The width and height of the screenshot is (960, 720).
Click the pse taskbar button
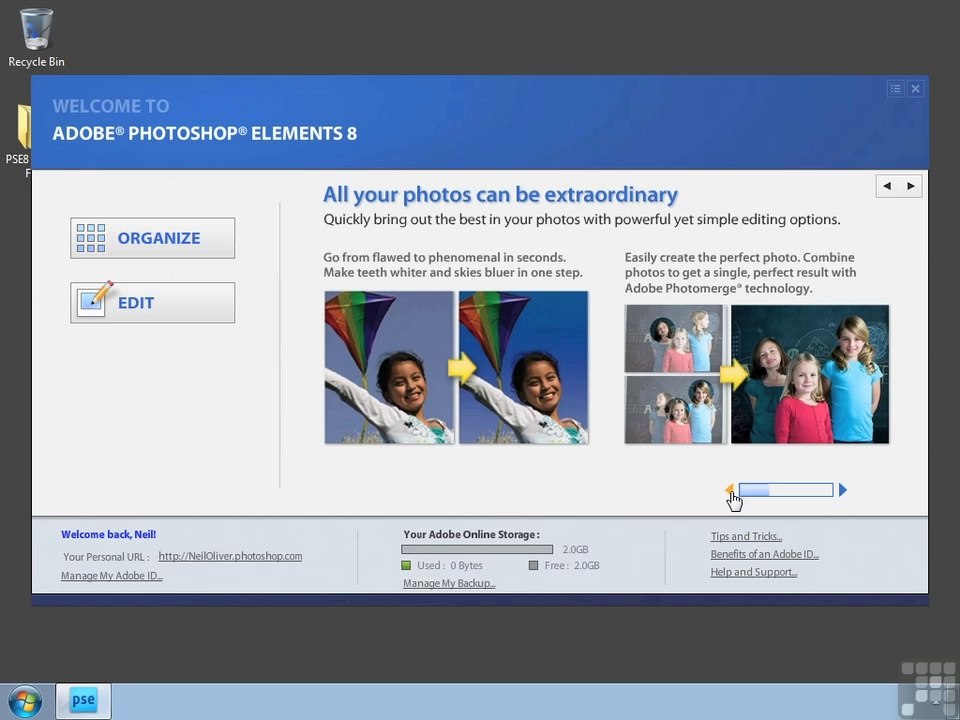[x=83, y=701]
